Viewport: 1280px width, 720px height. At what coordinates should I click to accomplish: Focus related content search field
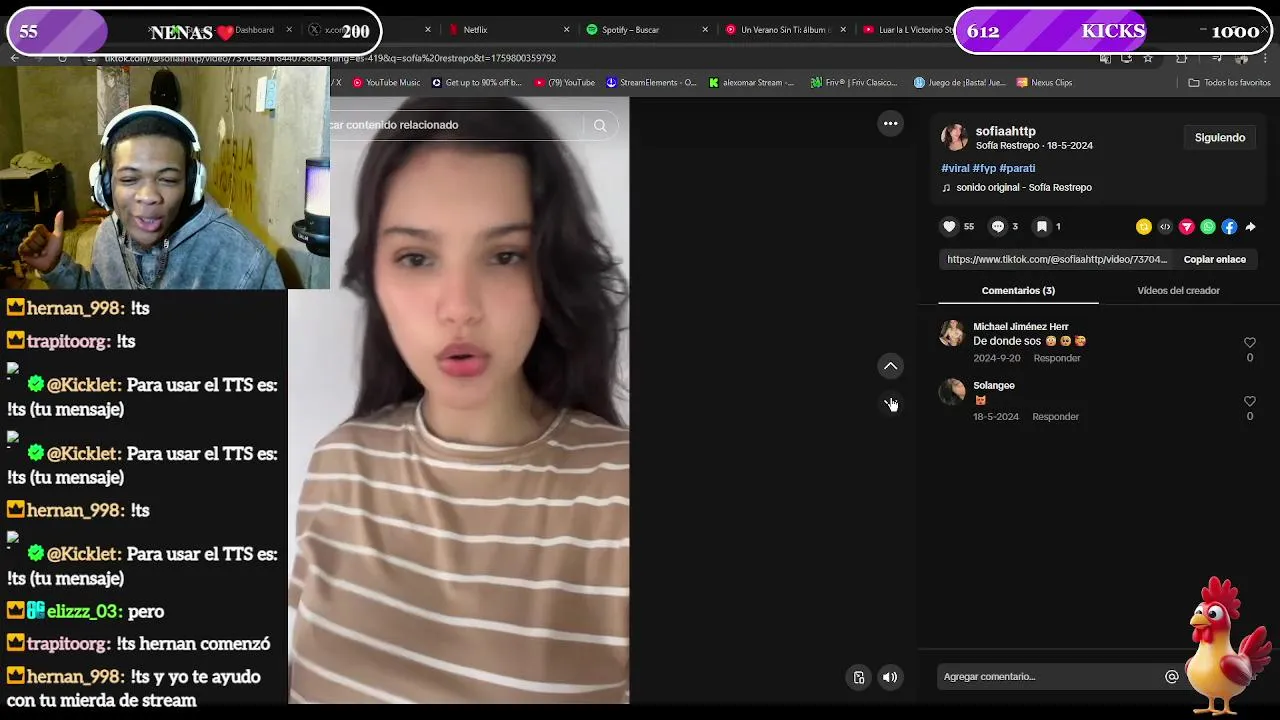point(455,125)
